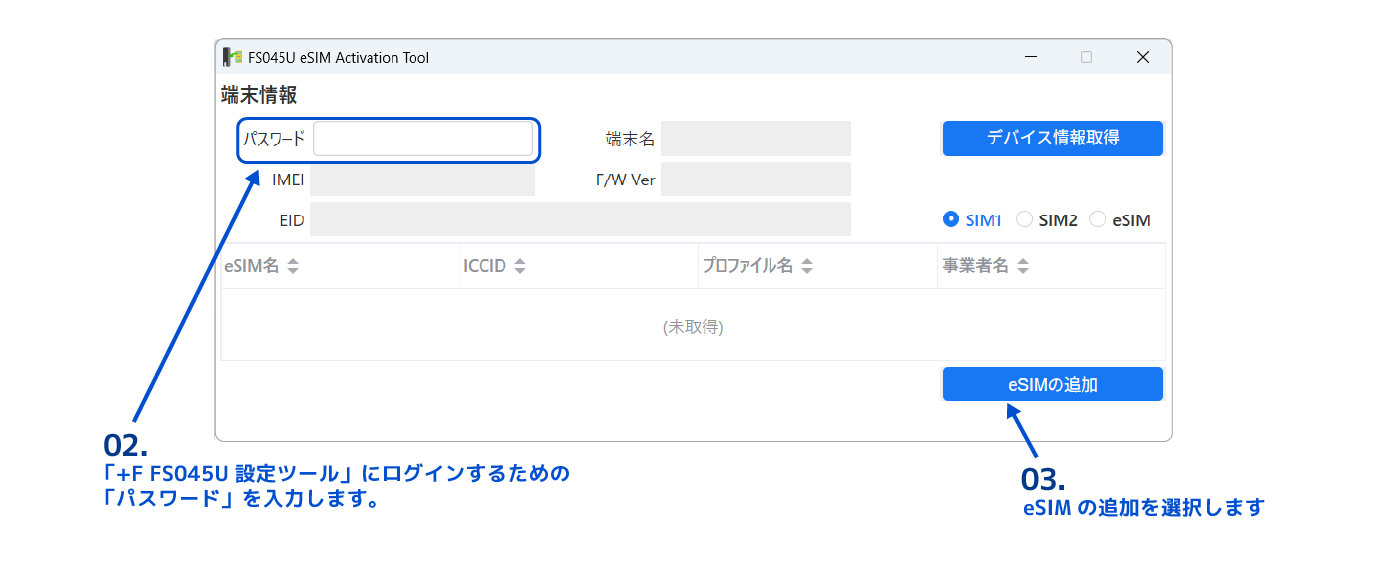Click the (未取得) placeholder text in table
The height and width of the screenshot is (579, 1385).
click(x=693, y=326)
